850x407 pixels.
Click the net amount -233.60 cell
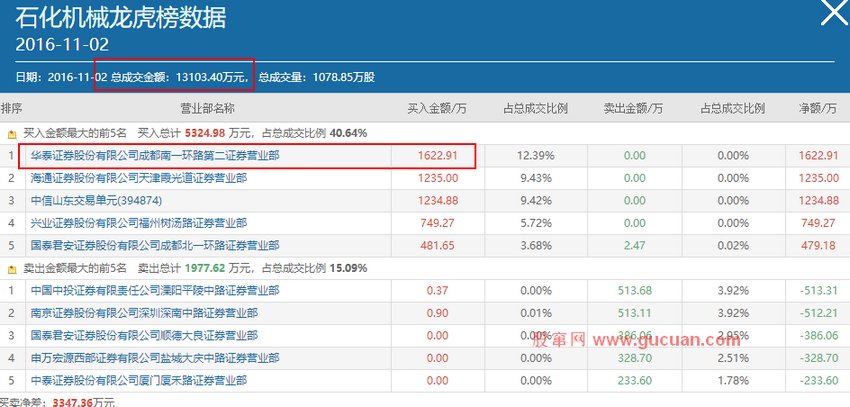[818, 381]
